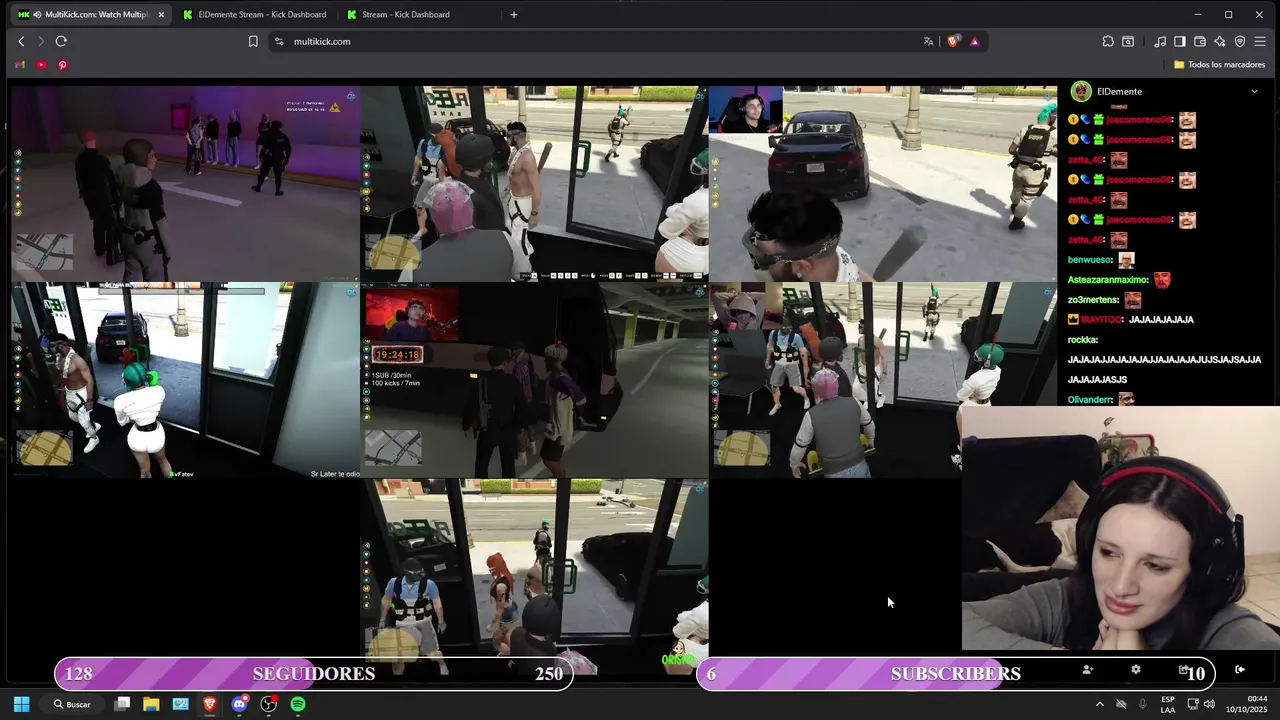This screenshot has height=720, width=1280.
Task: Go back to the previous page
Action: tap(21, 41)
